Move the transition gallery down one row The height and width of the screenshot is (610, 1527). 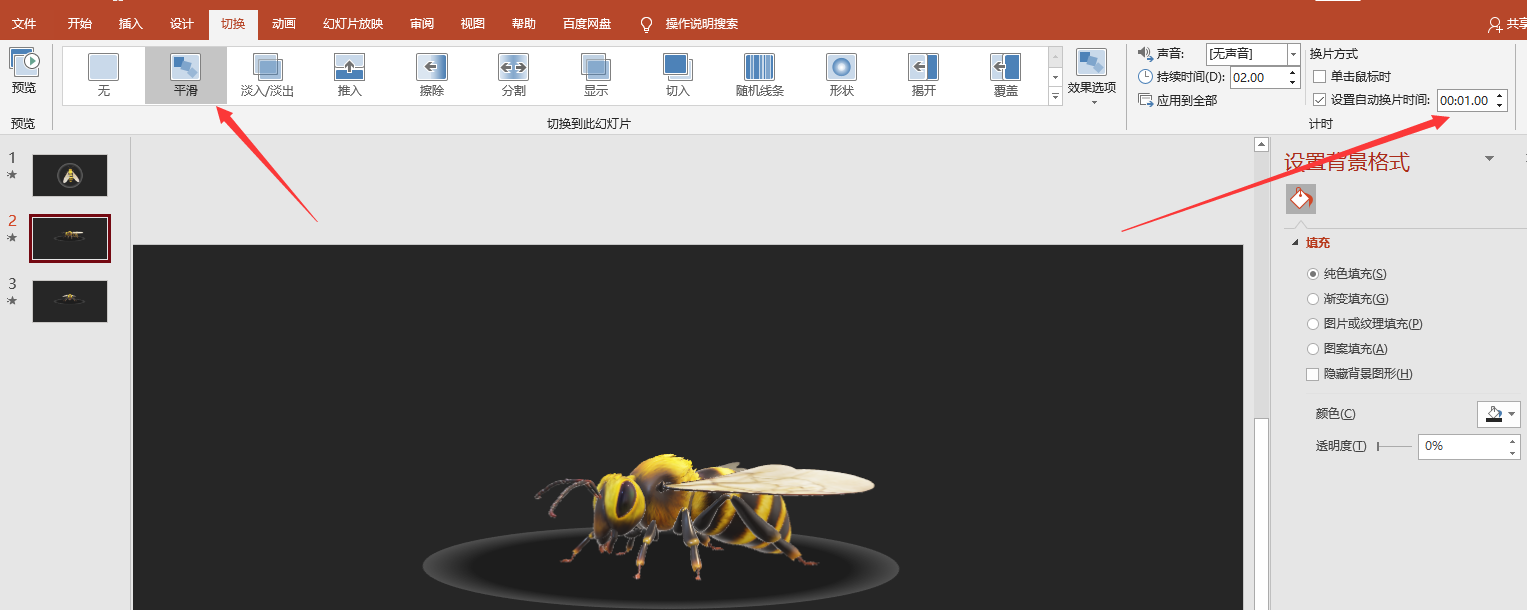[1055, 76]
